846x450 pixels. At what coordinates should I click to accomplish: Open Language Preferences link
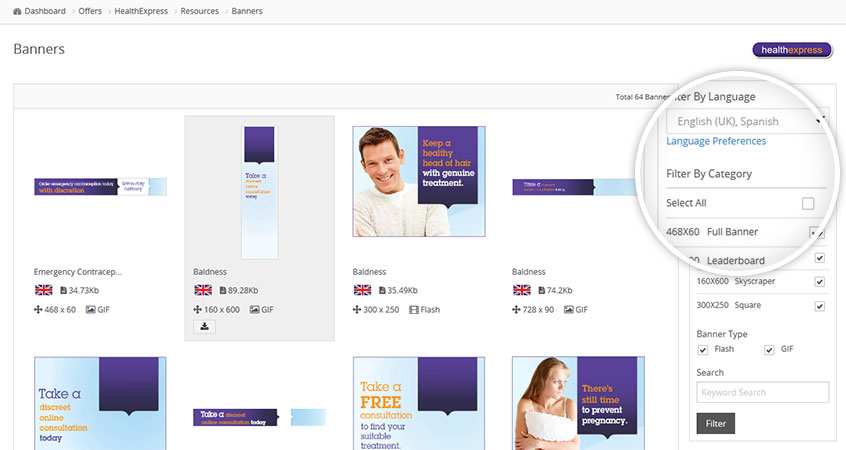(x=716, y=141)
